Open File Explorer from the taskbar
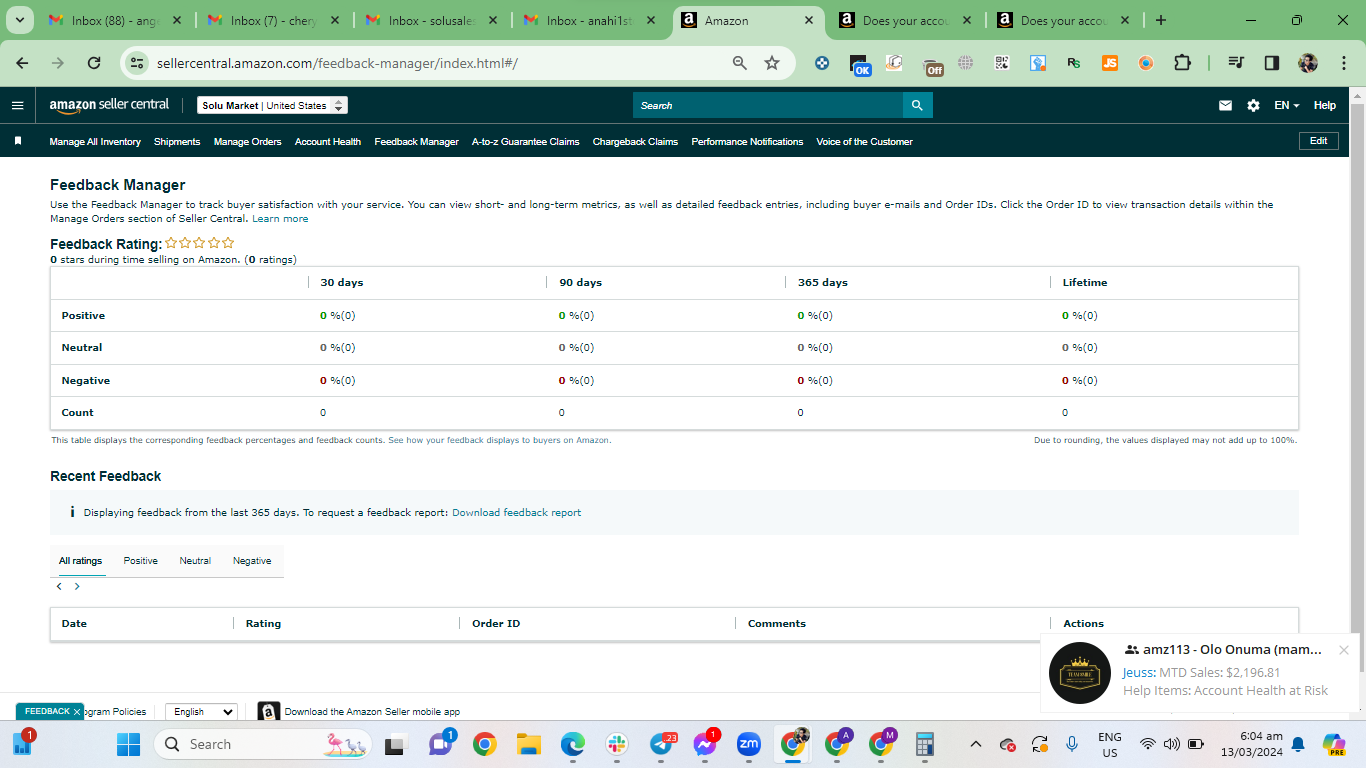The width and height of the screenshot is (1366, 768). (528, 744)
